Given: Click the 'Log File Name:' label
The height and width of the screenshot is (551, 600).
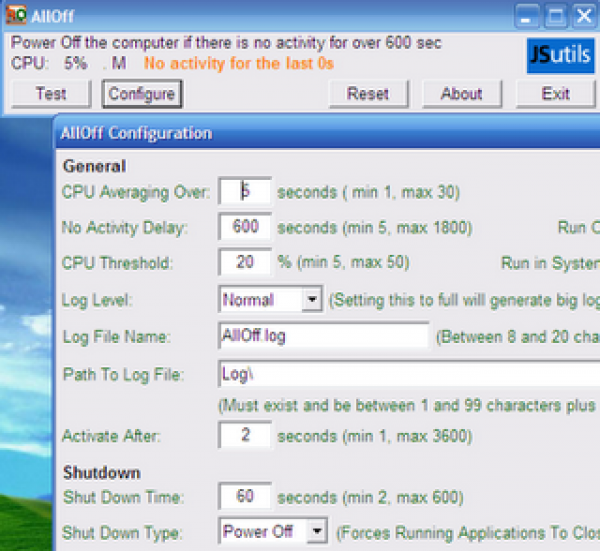Looking at the screenshot, I should coord(117,337).
